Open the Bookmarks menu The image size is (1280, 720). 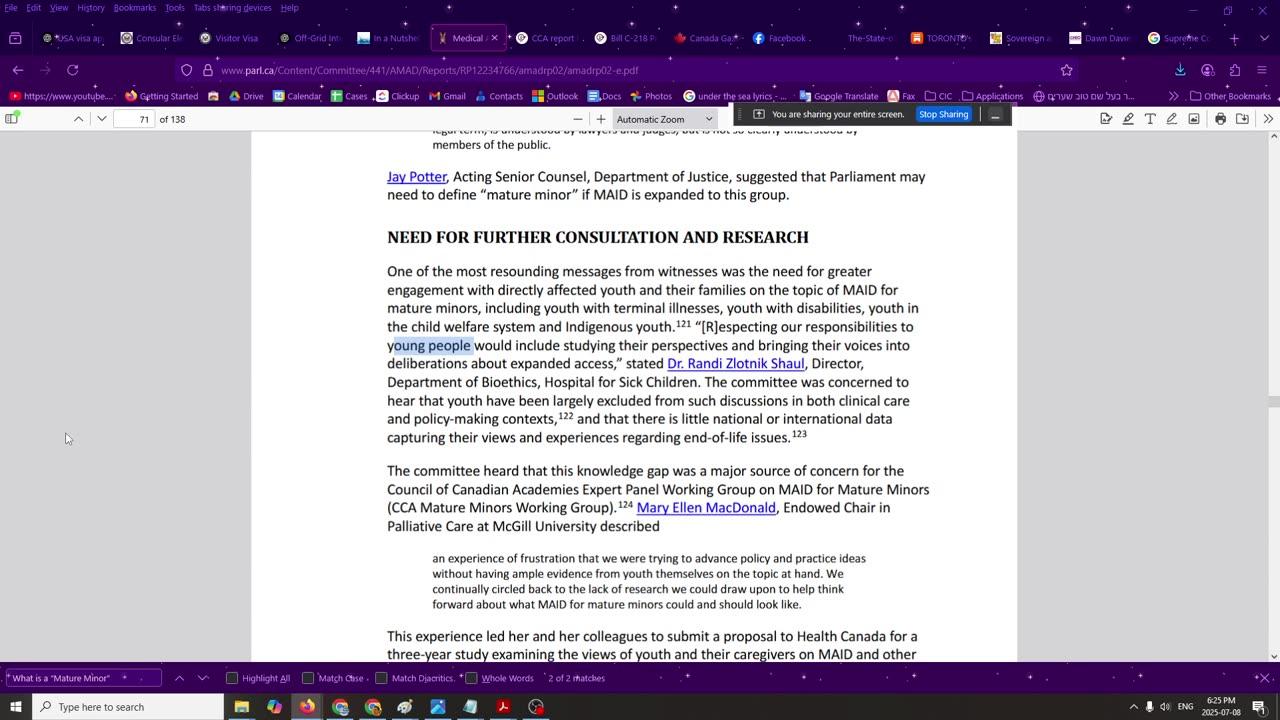[x=134, y=7]
